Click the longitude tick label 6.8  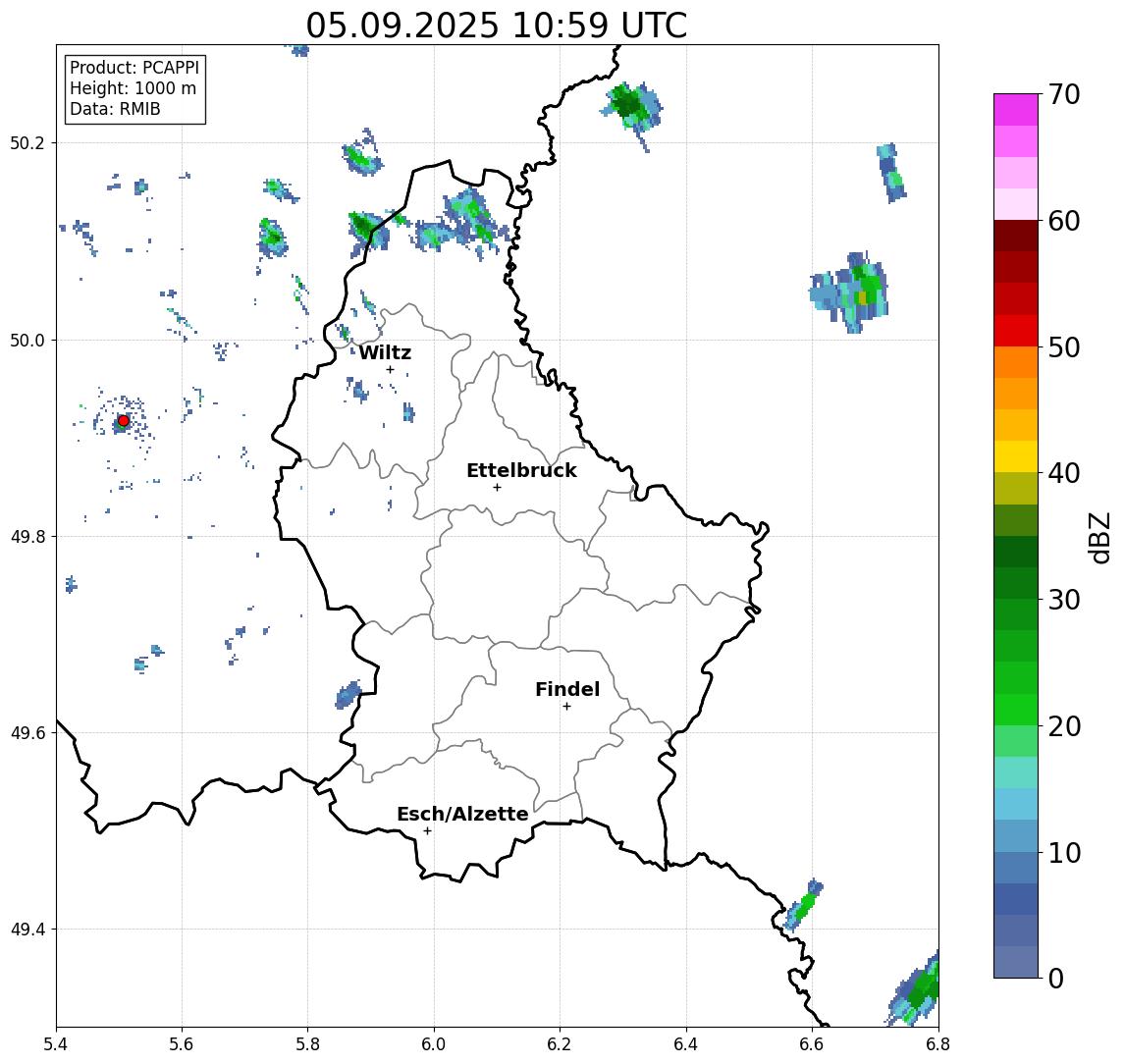click(938, 1044)
